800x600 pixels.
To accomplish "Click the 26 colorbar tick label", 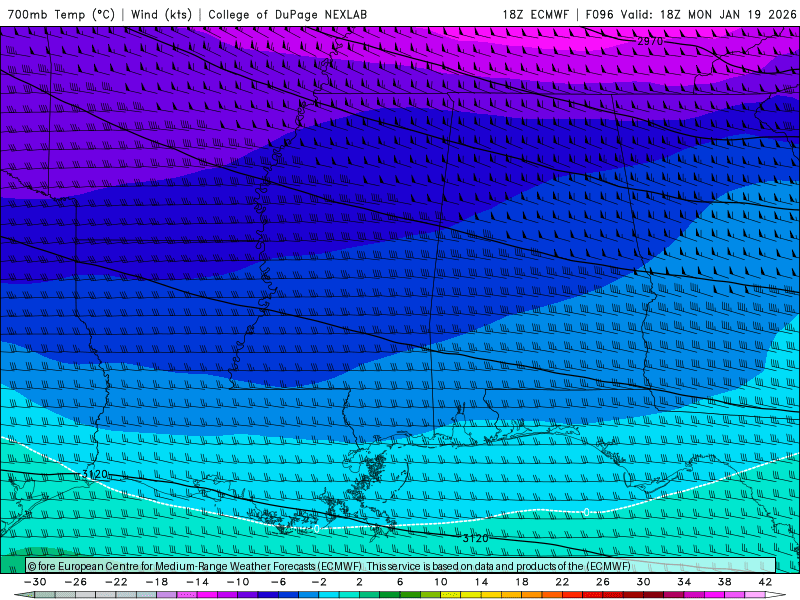I will (603, 582).
